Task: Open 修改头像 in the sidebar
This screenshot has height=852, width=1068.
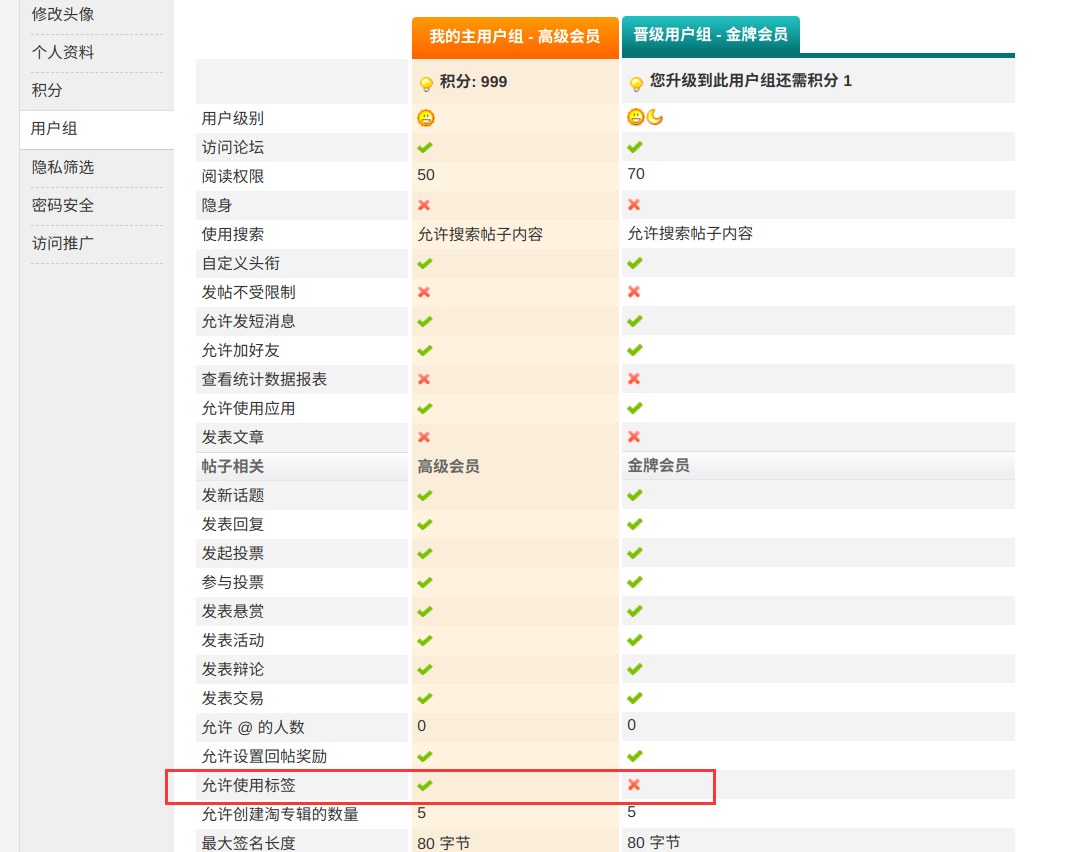Action: pos(63,14)
